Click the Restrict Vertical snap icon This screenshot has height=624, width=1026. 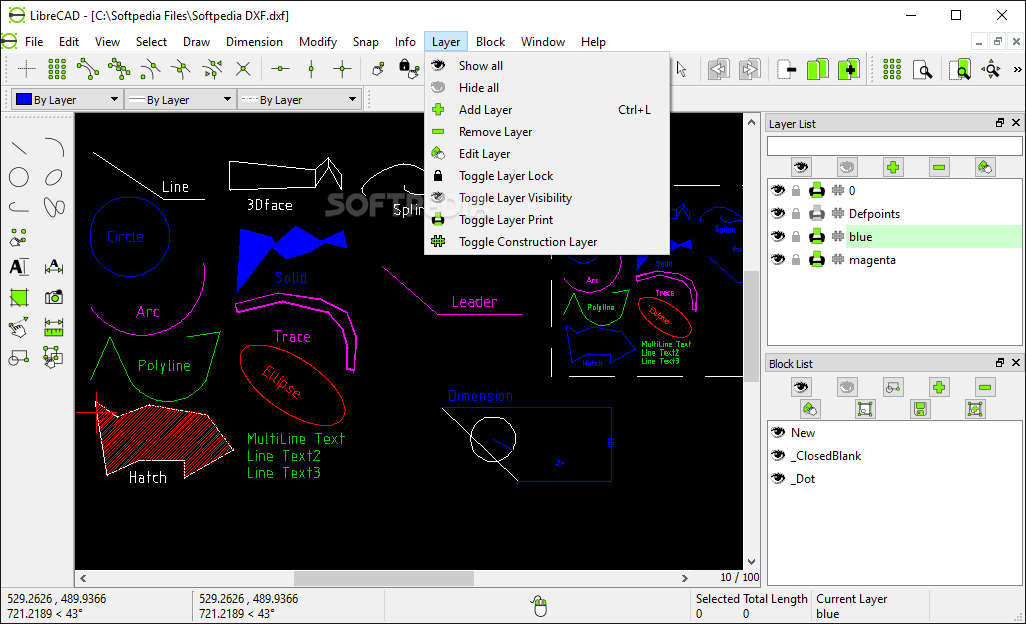click(x=311, y=69)
